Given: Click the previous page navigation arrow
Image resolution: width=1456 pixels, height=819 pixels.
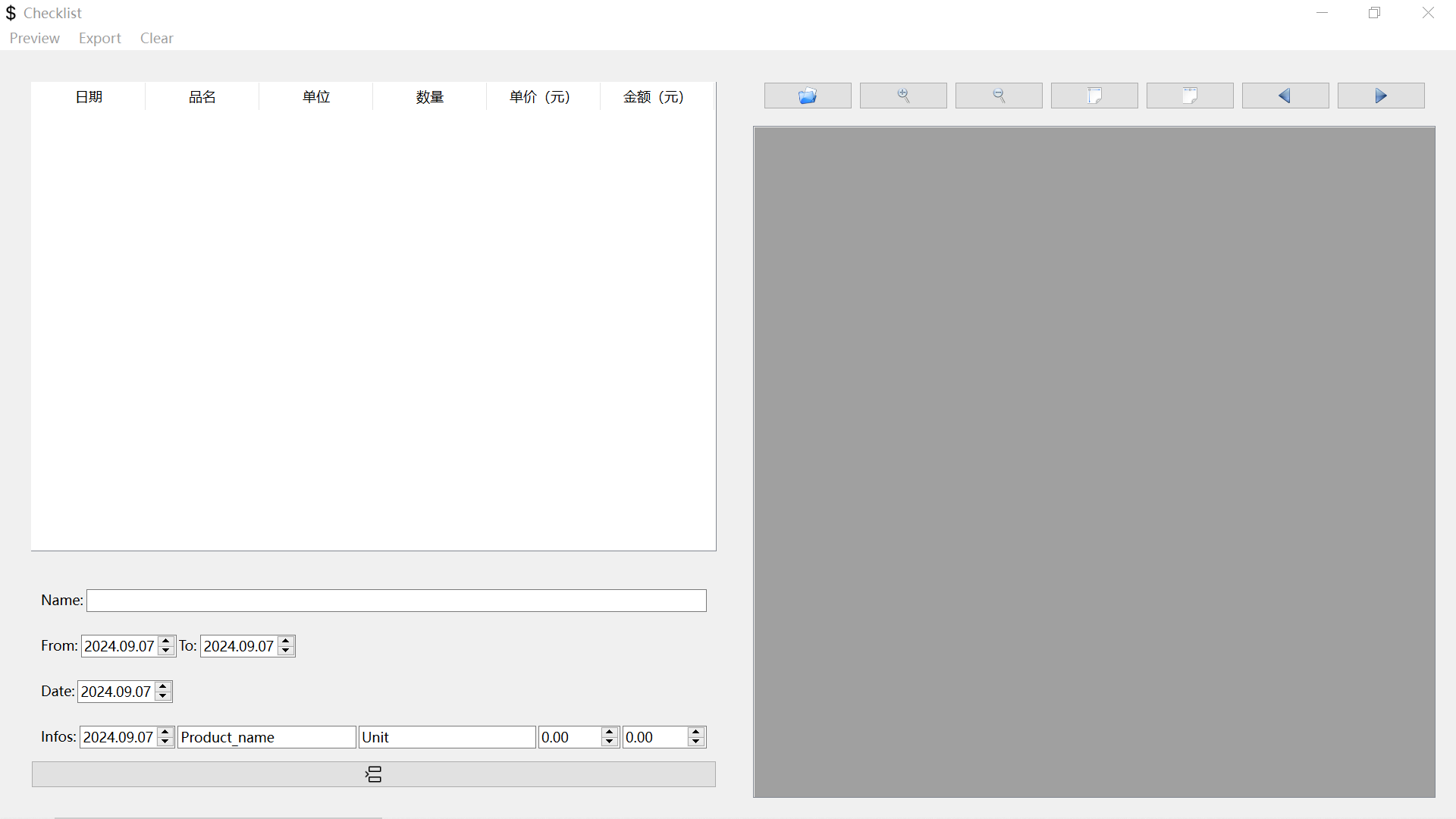Looking at the screenshot, I should tap(1285, 95).
